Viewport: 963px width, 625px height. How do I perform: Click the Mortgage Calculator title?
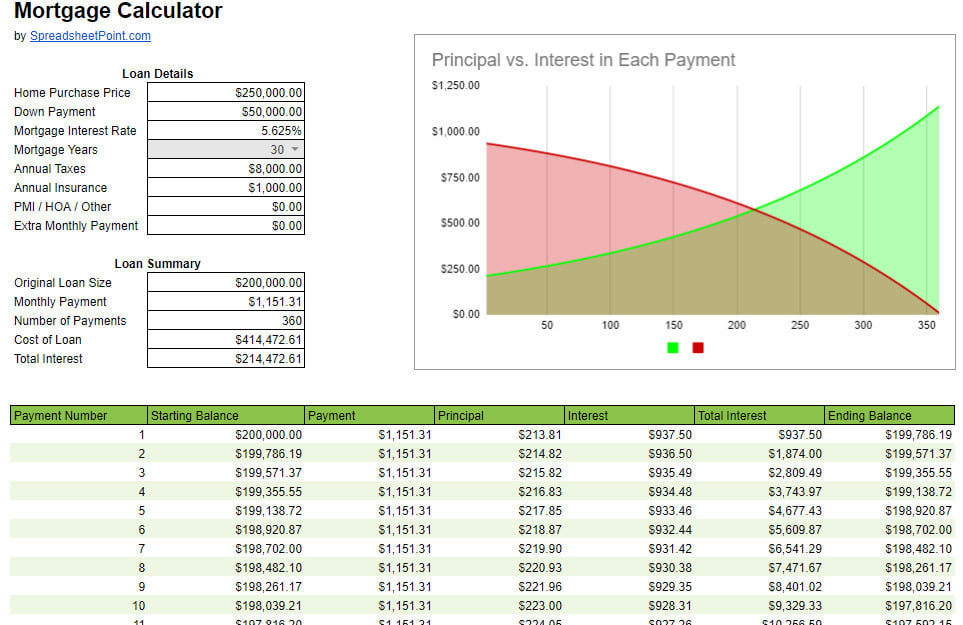(x=118, y=10)
